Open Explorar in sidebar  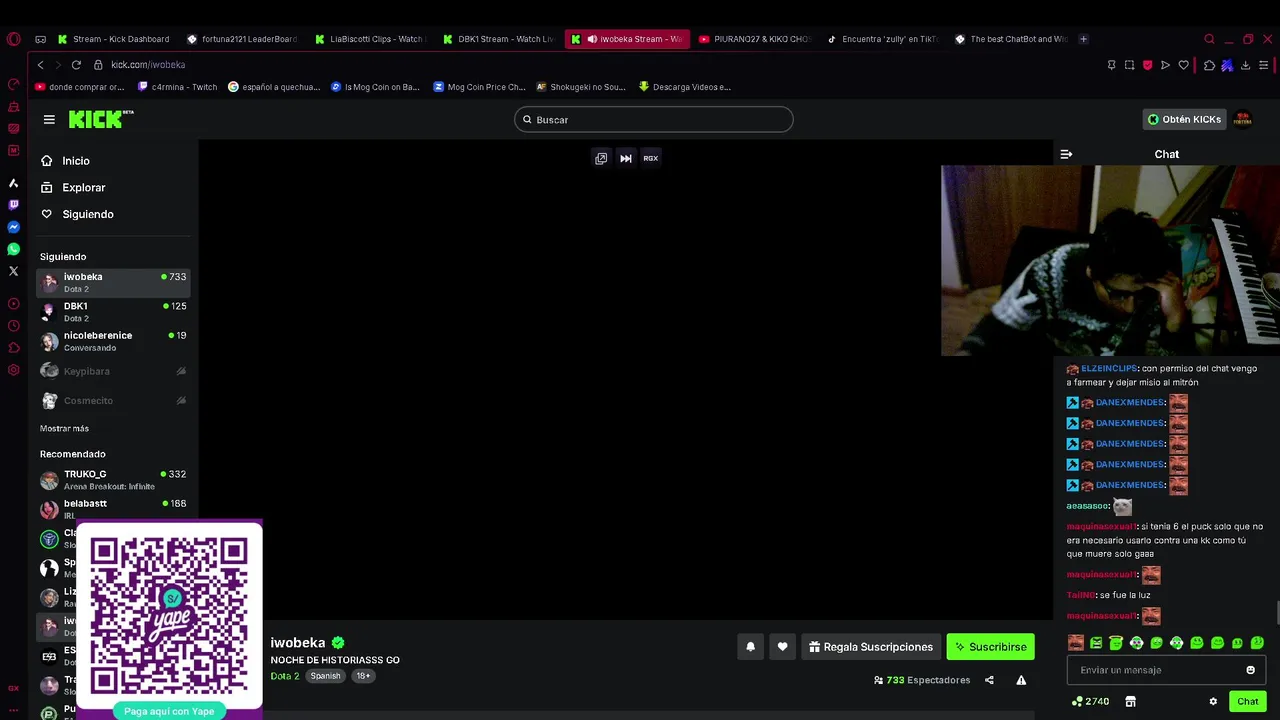pyautogui.click(x=73, y=188)
